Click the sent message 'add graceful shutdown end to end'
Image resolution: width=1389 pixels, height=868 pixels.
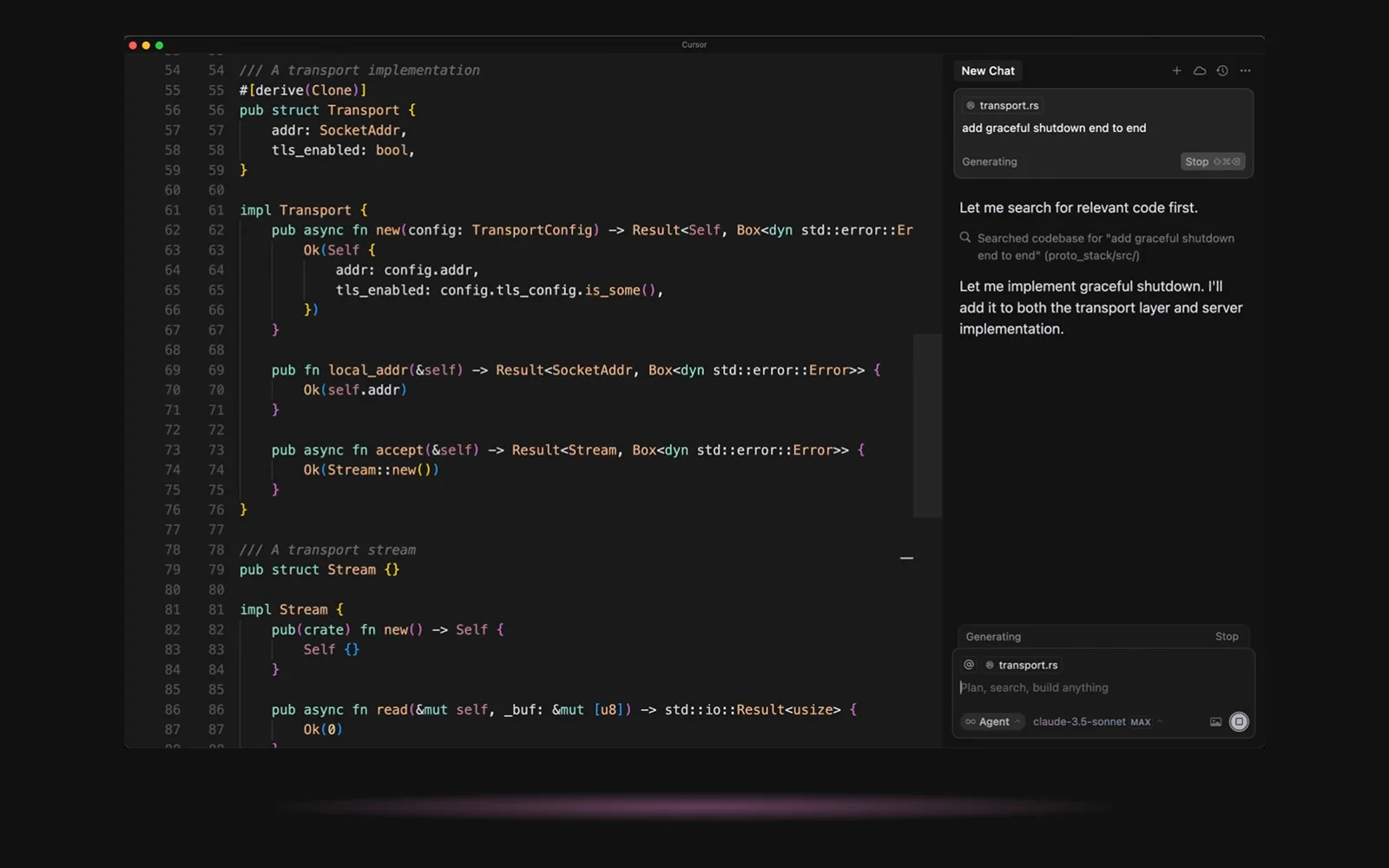click(x=1054, y=128)
